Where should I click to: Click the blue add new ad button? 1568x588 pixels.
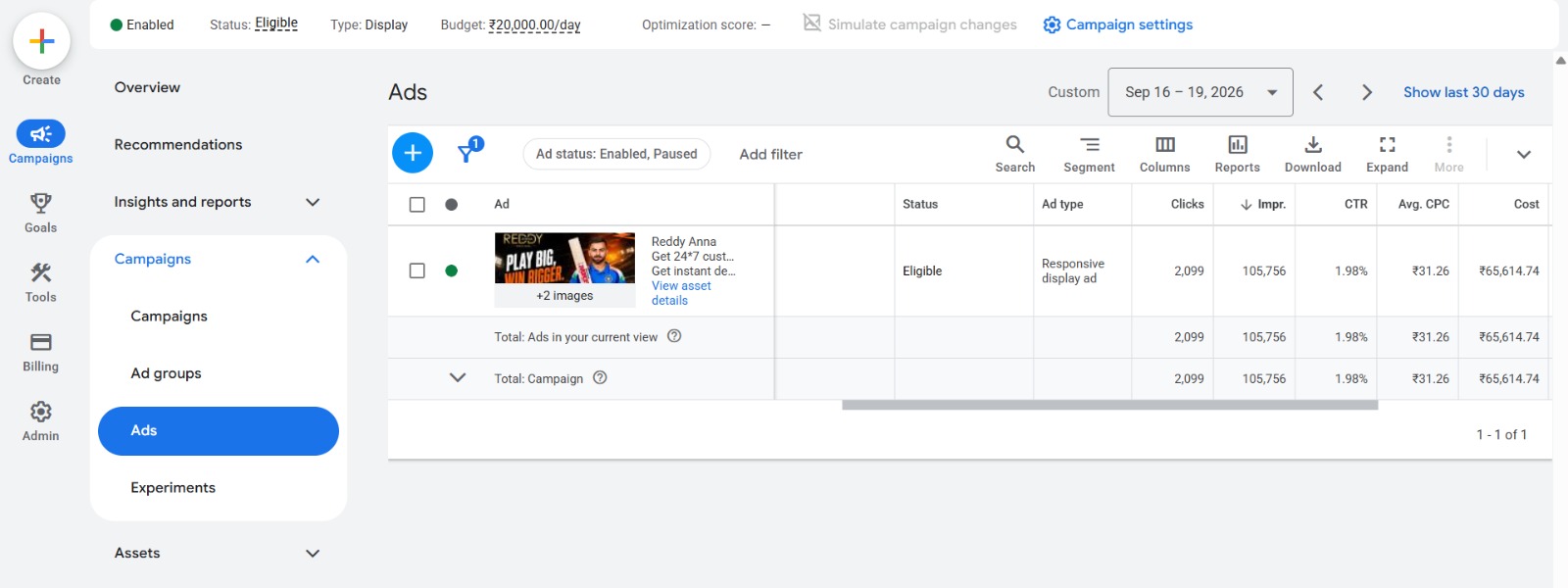click(413, 153)
